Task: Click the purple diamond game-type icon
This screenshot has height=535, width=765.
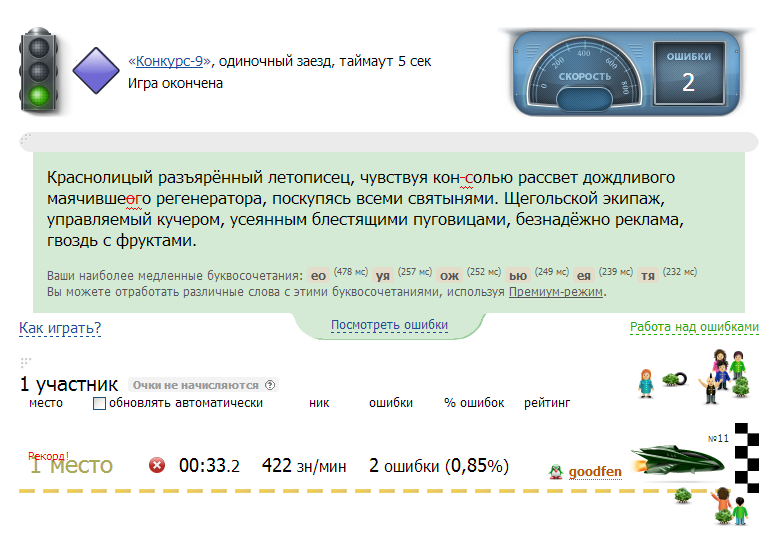Action: click(96, 70)
